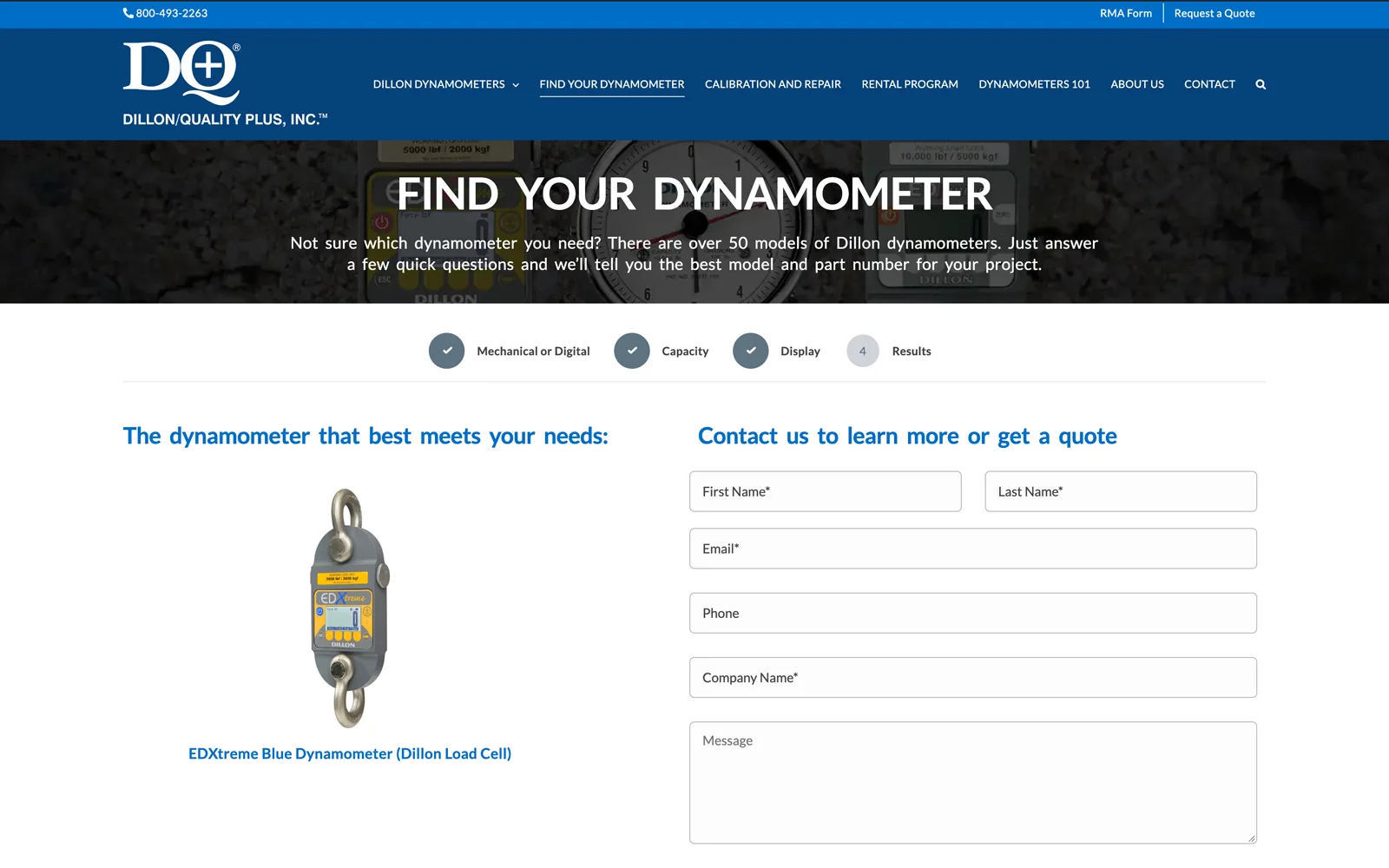Click the phone icon beside 800-493-2263
The image size is (1389, 868).
[128, 13]
